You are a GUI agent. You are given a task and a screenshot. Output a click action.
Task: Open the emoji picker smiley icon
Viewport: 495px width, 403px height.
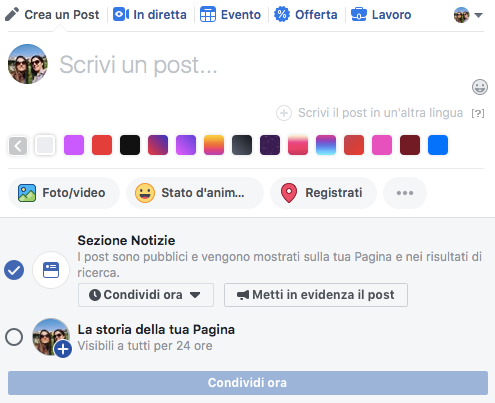480,87
